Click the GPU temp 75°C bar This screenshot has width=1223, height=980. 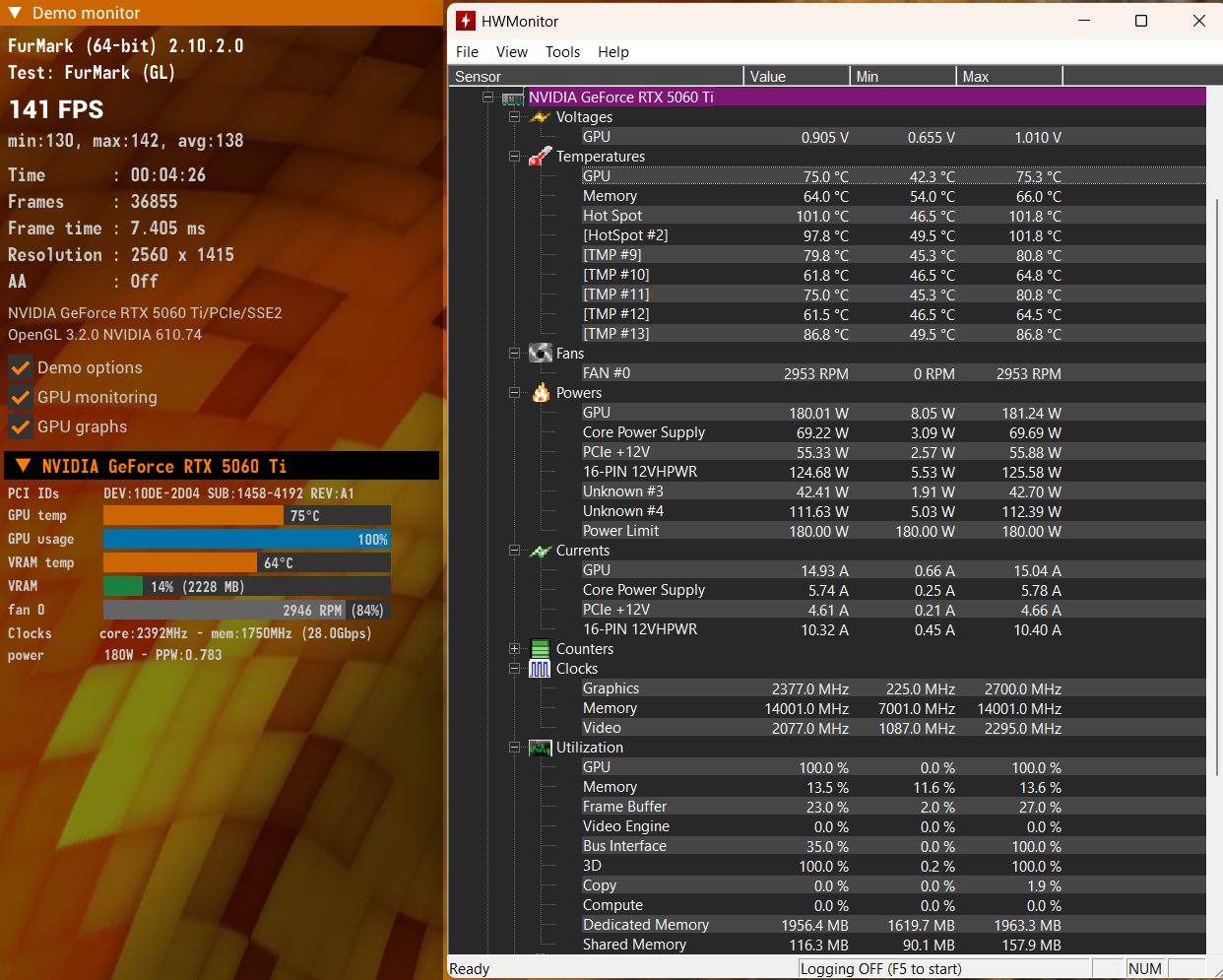click(x=247, y=515)
